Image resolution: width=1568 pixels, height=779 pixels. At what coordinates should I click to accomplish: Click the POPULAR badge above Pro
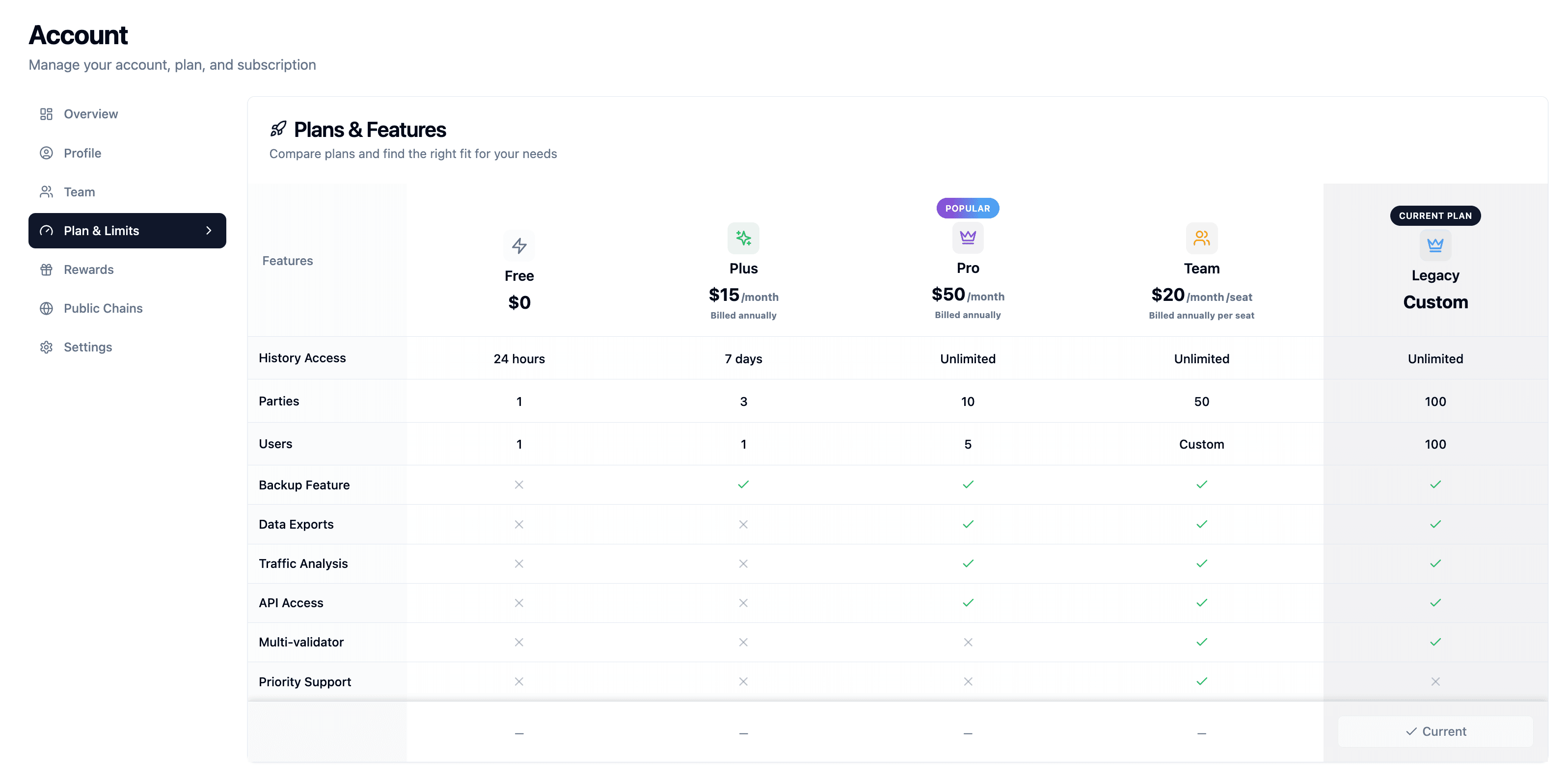(967, 208)
